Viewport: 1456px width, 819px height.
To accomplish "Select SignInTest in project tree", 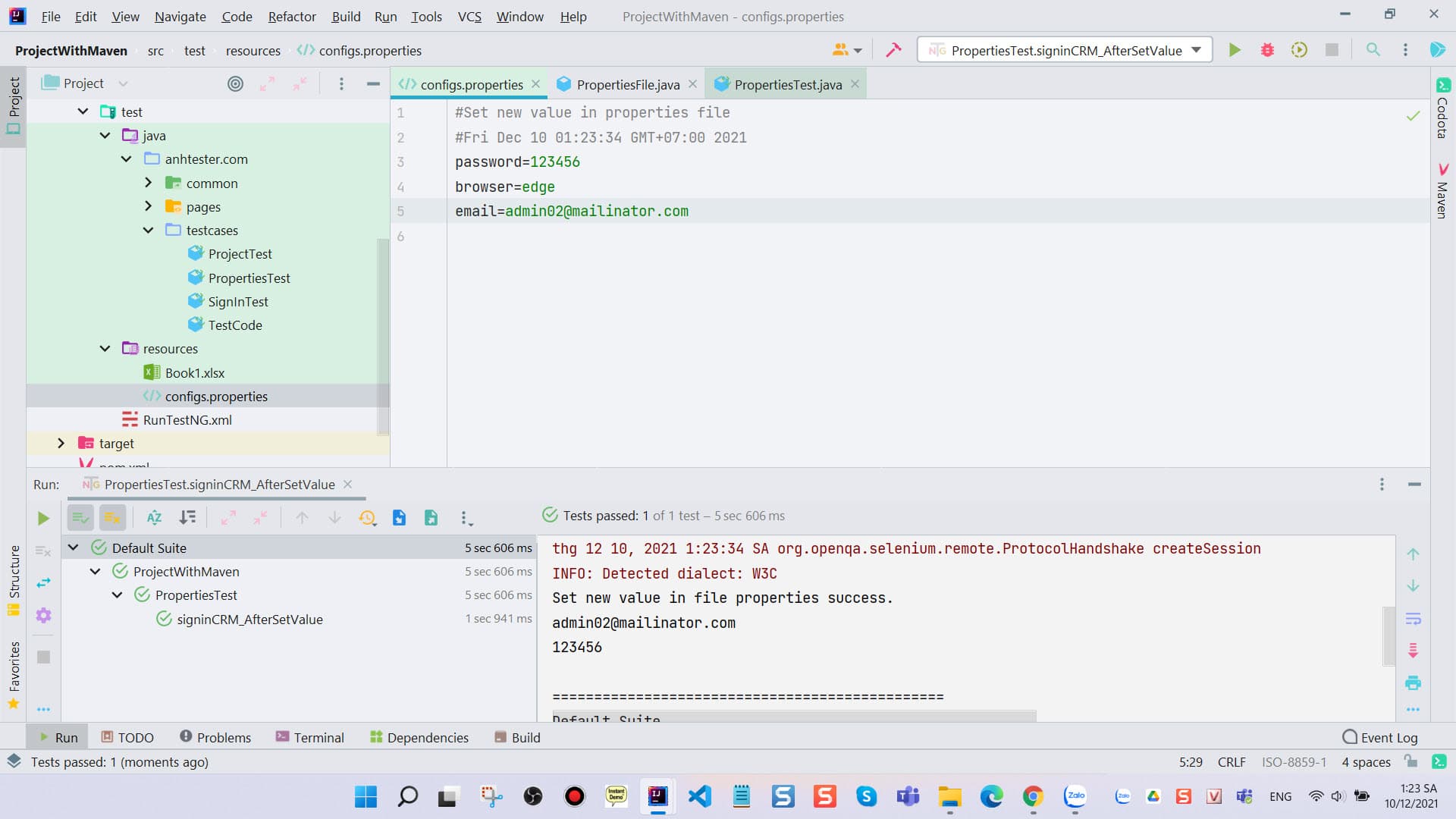I will coord(238,301).
